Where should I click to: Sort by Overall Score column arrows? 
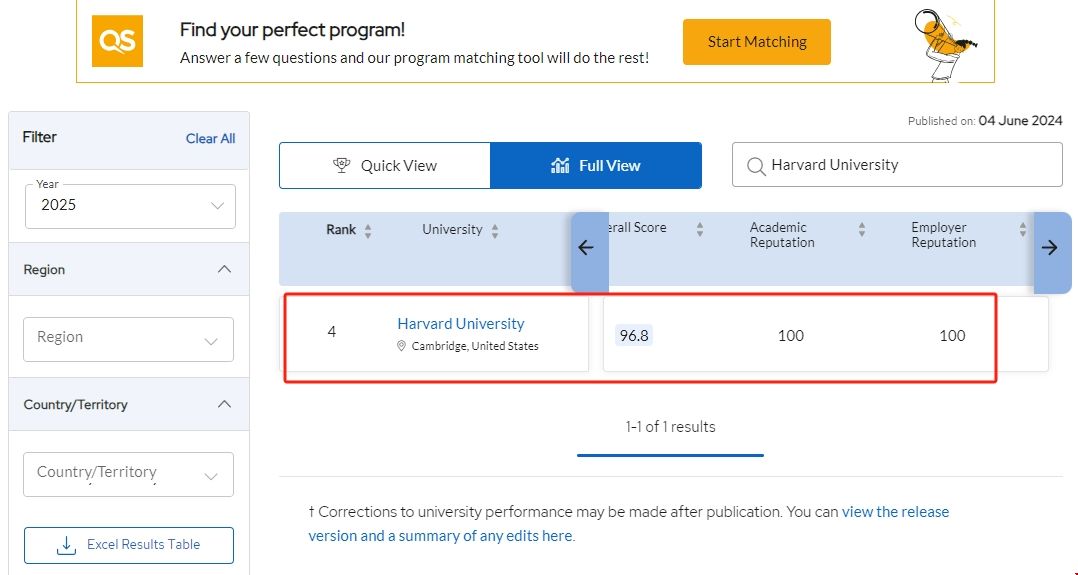700,230
